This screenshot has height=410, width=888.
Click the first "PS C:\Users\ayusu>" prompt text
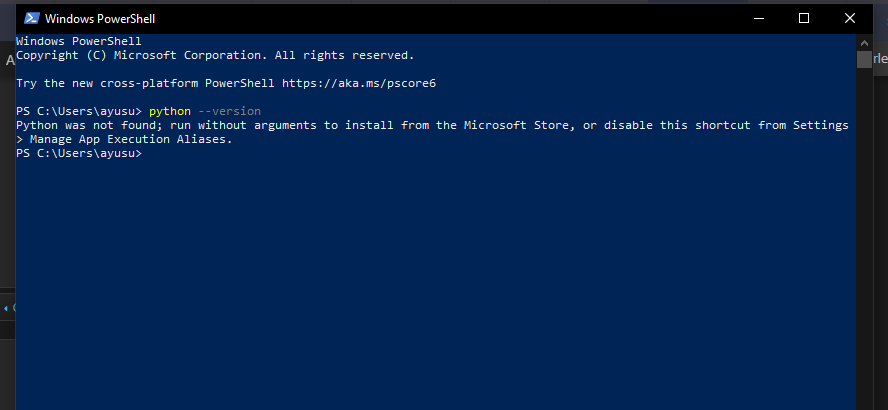(x=80, y=111)
